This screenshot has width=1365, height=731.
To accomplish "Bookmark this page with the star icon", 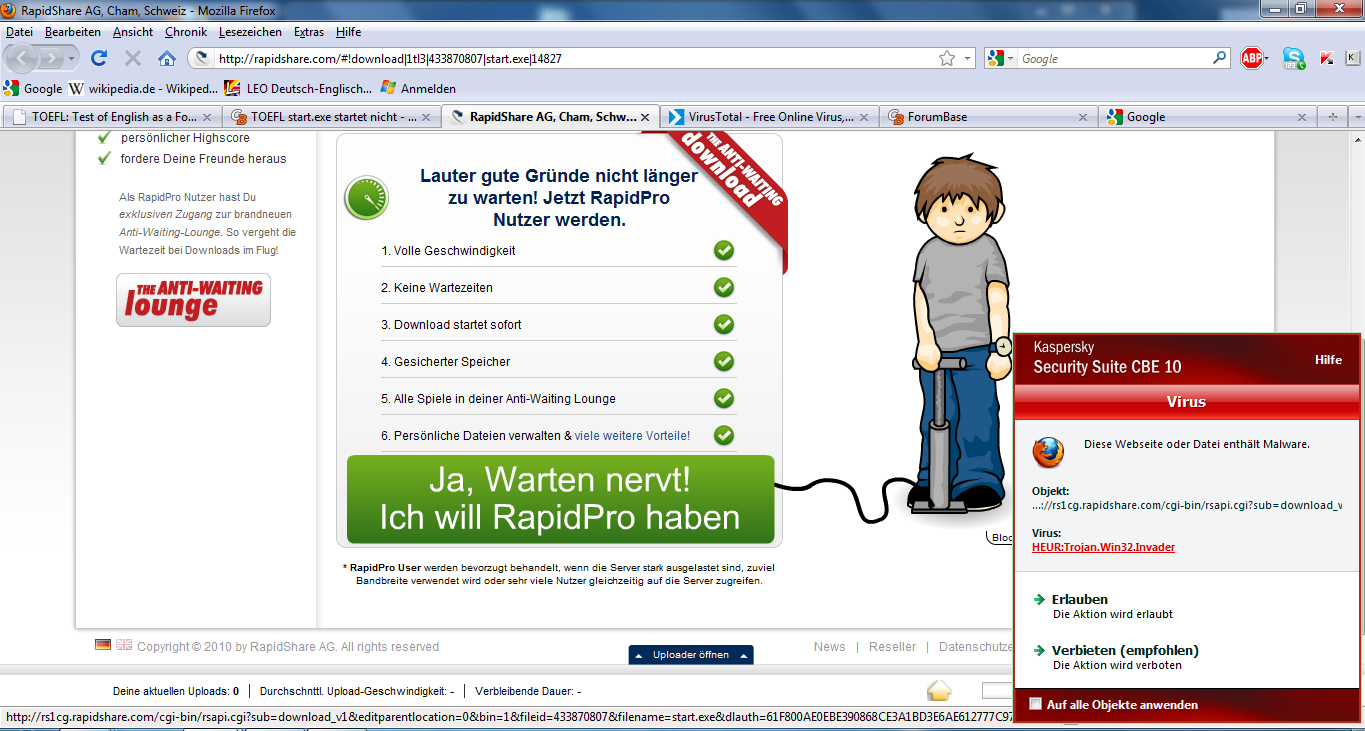I will click(947, 59).
